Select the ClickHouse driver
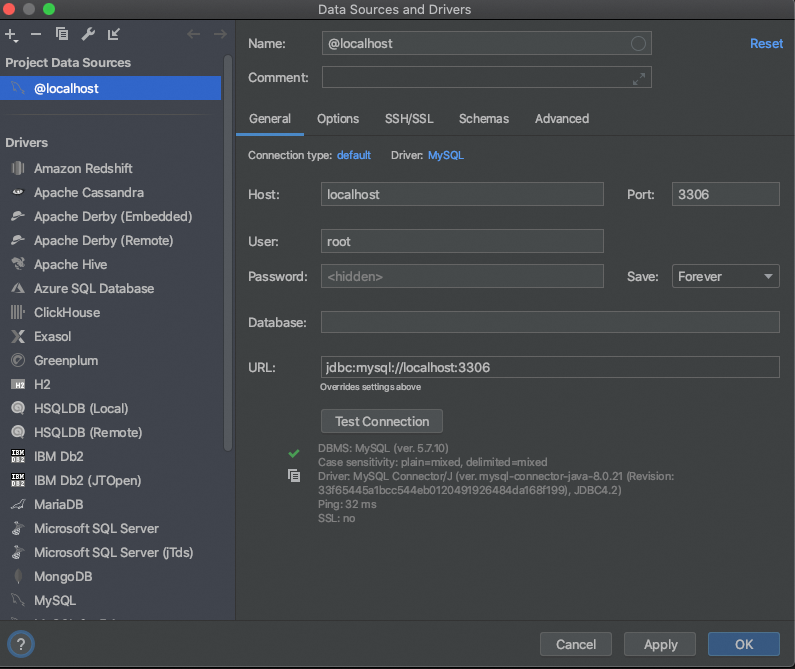Image resolution: width=795 pixels, height=669 pixels. click(x=111, y=312)
